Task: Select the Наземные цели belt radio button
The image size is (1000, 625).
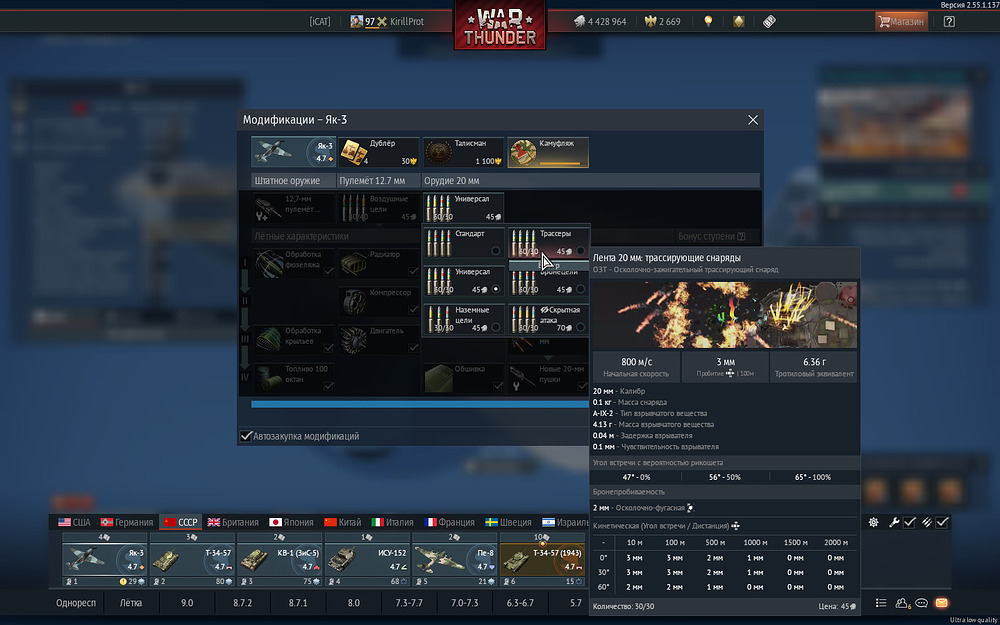Action: coord(496,327)
